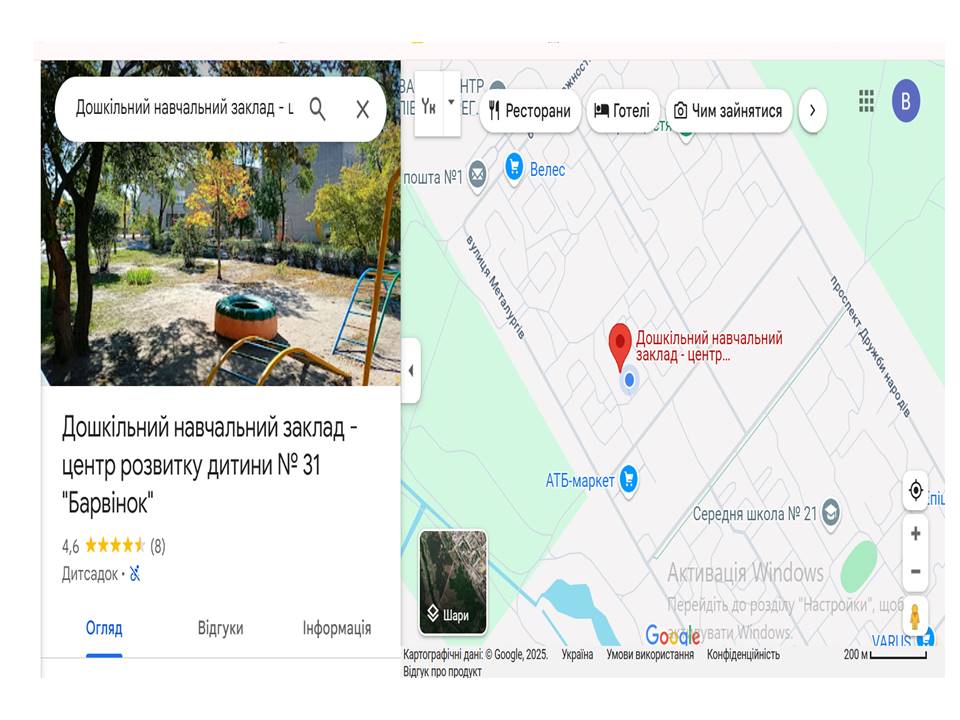Filter by Ресторани chip

[x=530, y=111]
